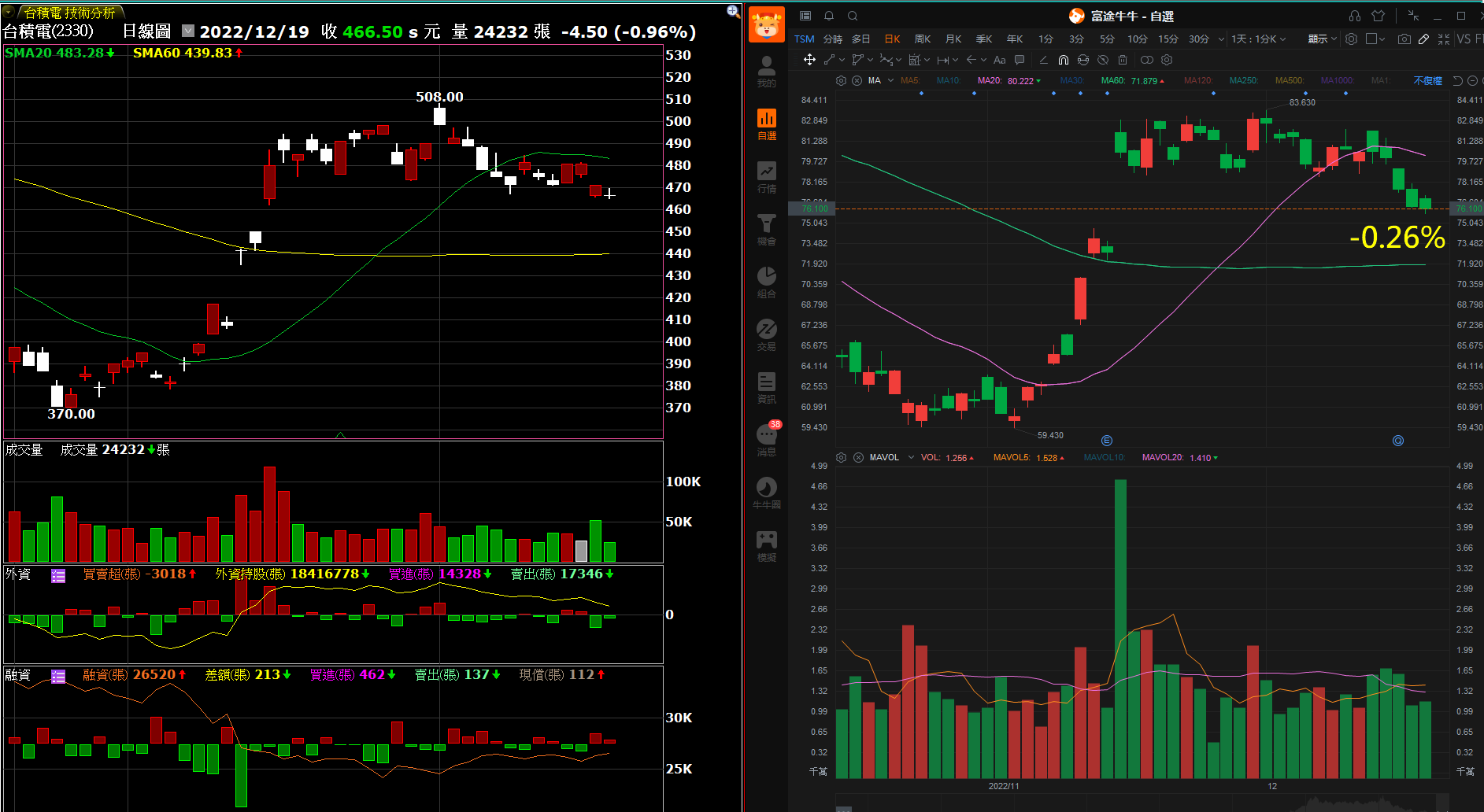Image resolution: width=1484 pixels, height=812 pixels.
Task: Click the trash icon to delete drawings
Action: [x=1123, y=60]
